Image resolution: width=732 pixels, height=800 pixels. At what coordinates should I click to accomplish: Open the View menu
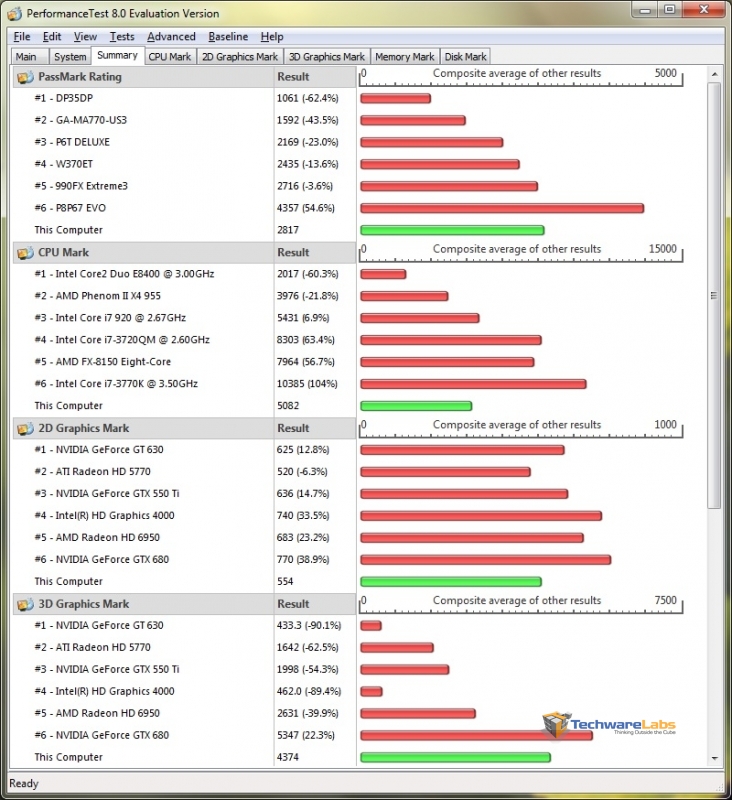tap(85, 37)
